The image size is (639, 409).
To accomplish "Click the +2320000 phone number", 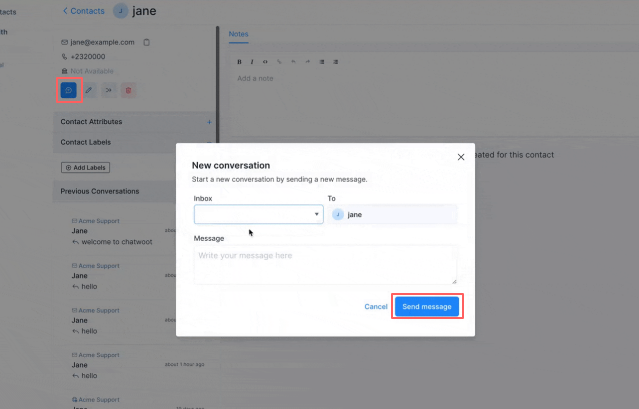I will [x=88, y=57].
